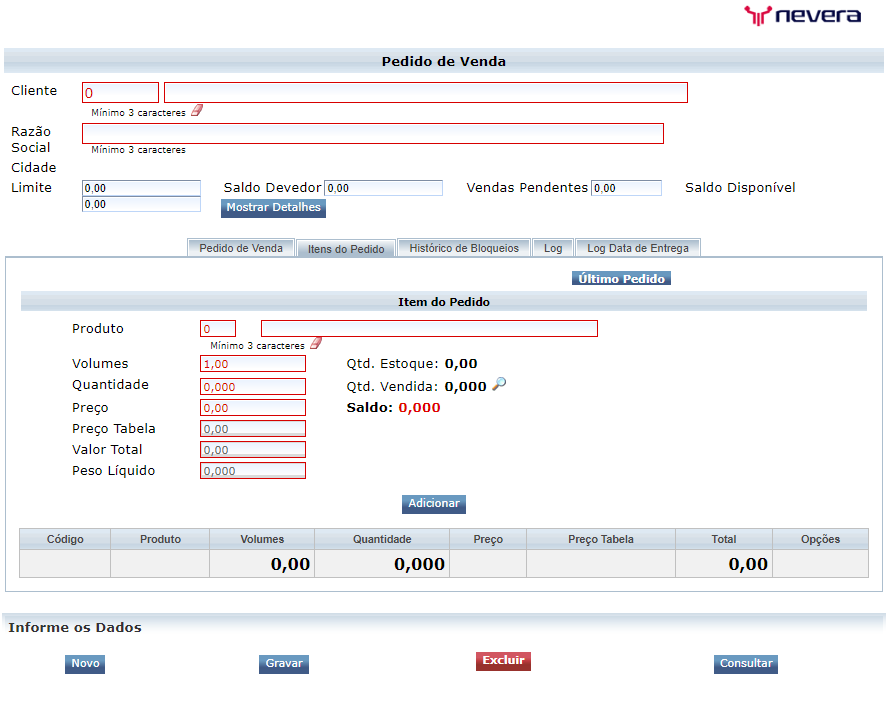886x711 pixels.
Task: Switch to the Pedido de Venda tab
Action: 240,247
